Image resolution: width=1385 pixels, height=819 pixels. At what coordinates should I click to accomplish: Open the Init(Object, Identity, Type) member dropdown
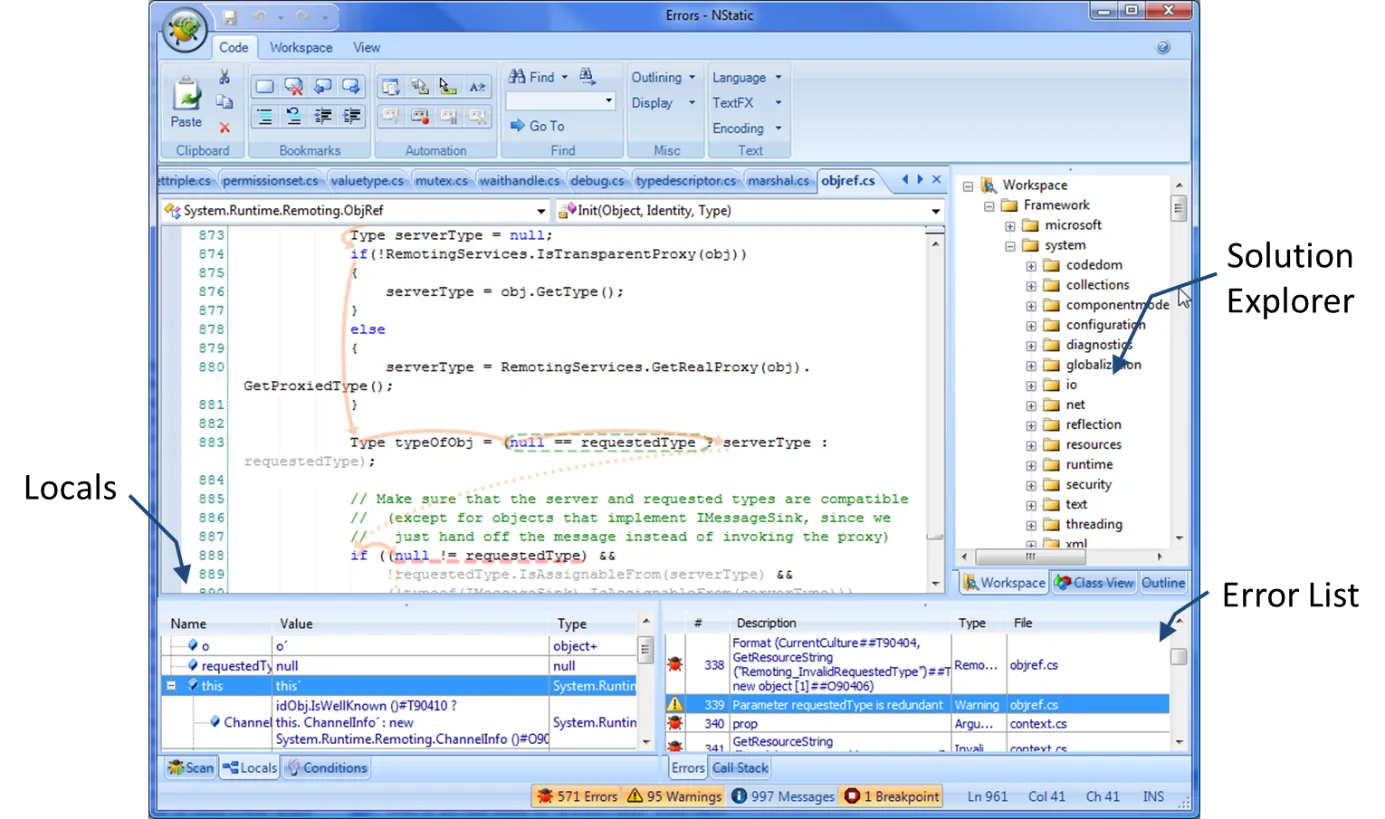[x=749, y=211]
